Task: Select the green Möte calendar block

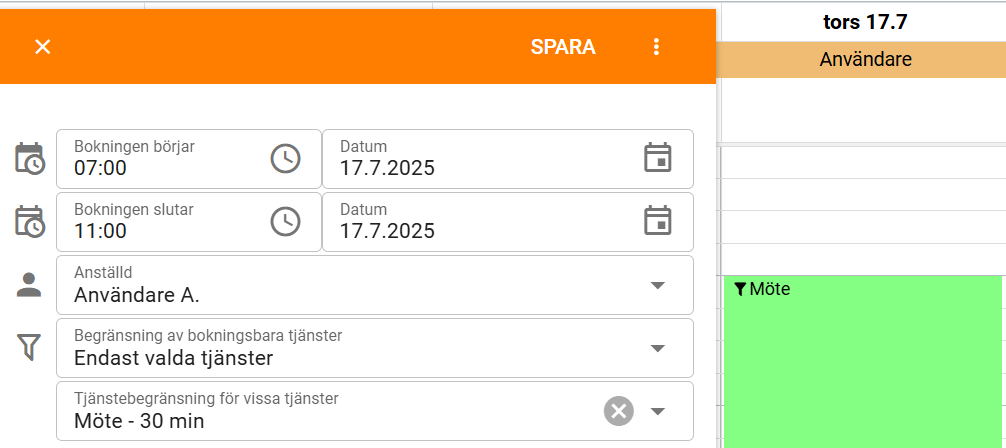Action: point(863,362)
